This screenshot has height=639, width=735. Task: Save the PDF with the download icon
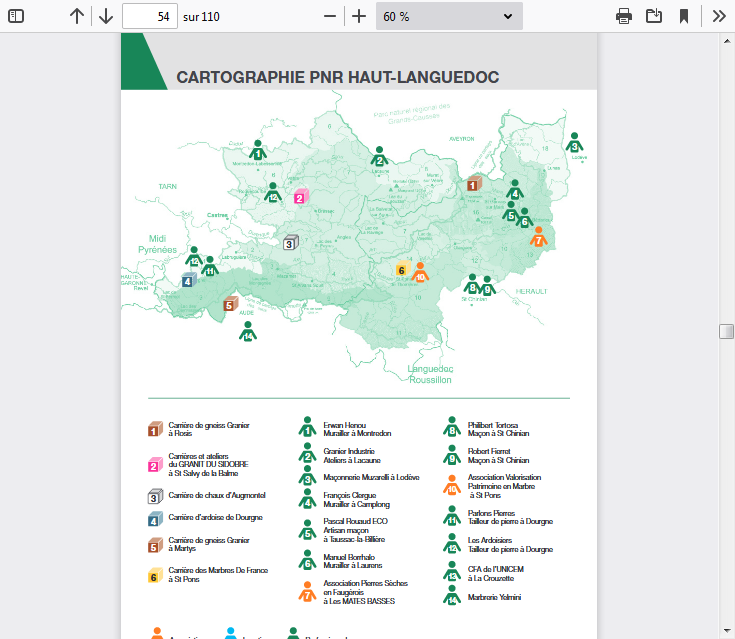click(x=654, y=16)
